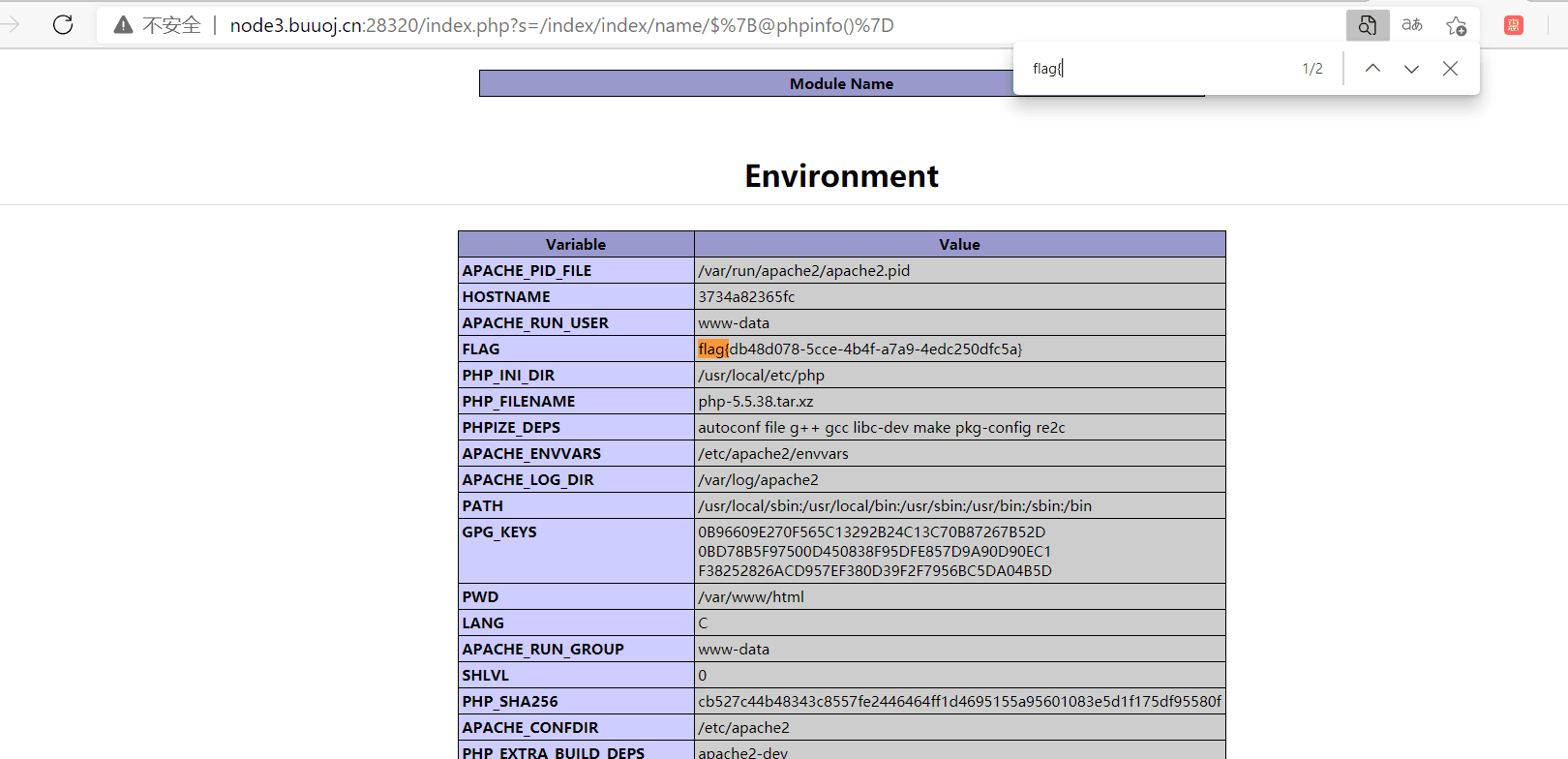Click the PHP_INI_DIR cell
1568x759 pixels.
[576, 375]
